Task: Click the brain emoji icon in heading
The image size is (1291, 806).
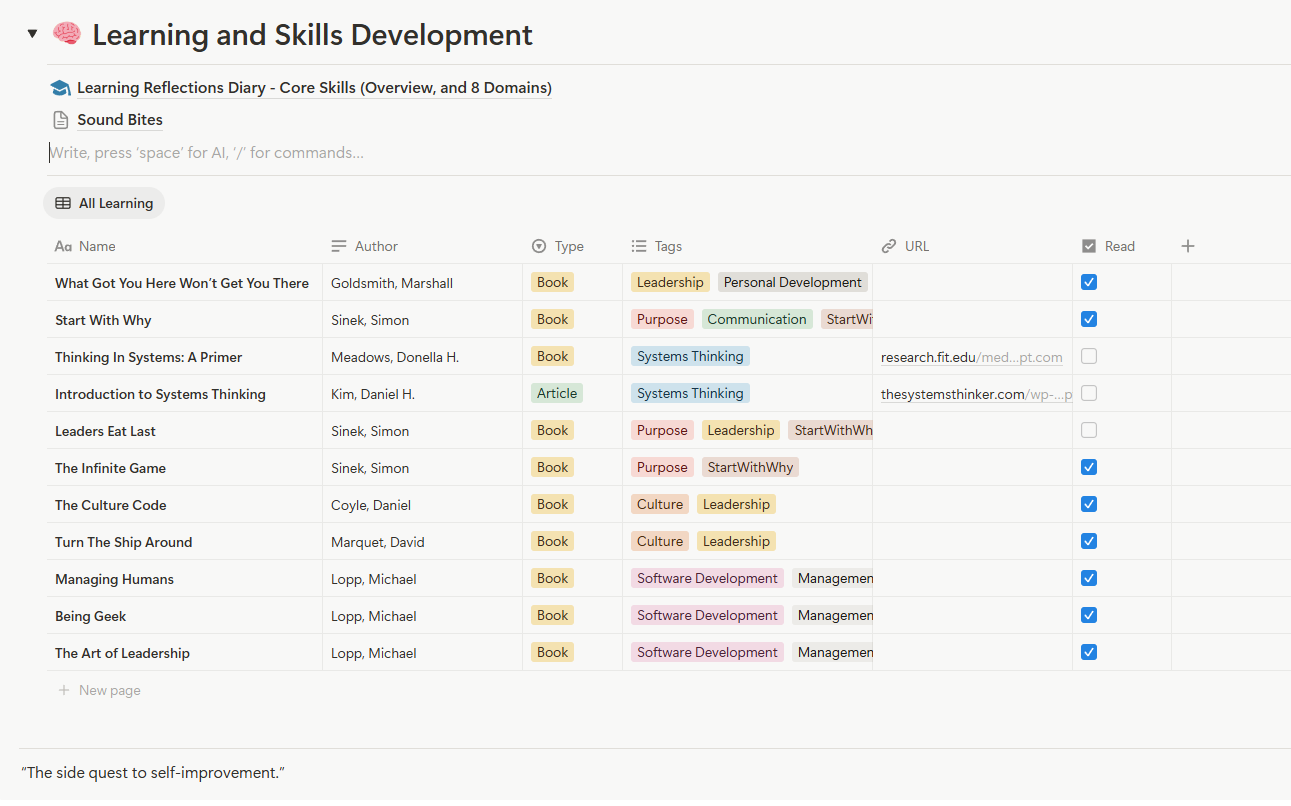Action: click(x=66, y=34)
